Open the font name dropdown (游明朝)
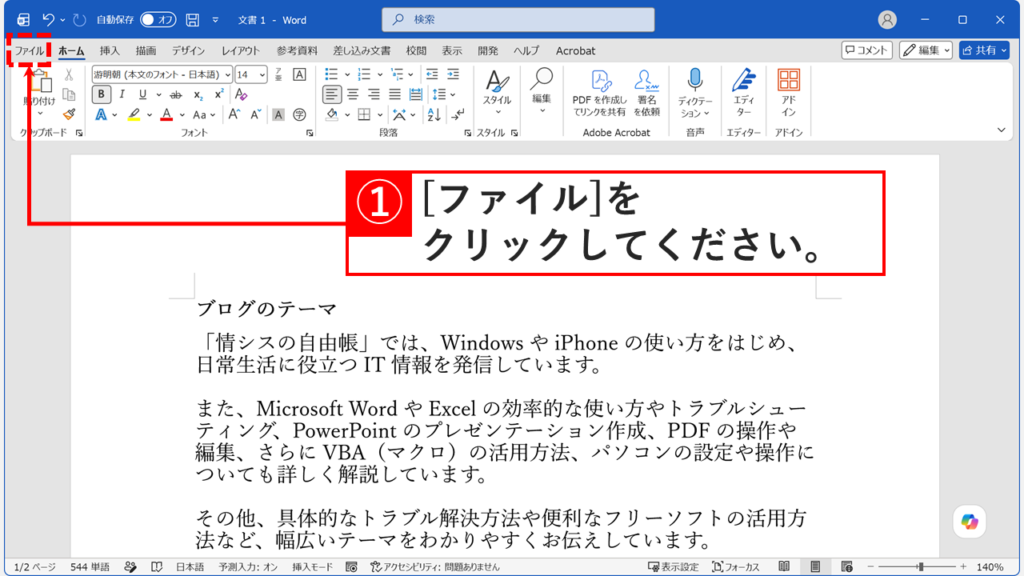 click(227, 74)
